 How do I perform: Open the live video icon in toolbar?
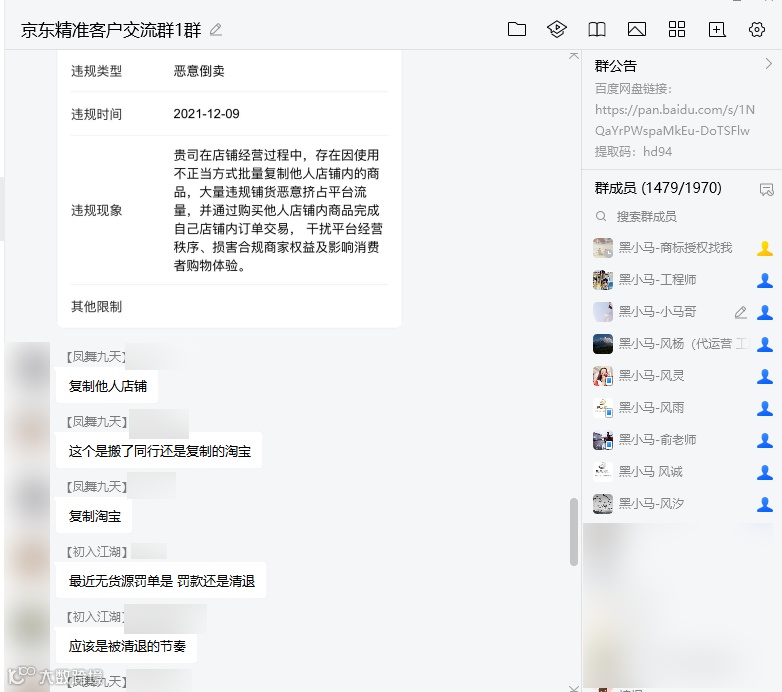(557, 29)
